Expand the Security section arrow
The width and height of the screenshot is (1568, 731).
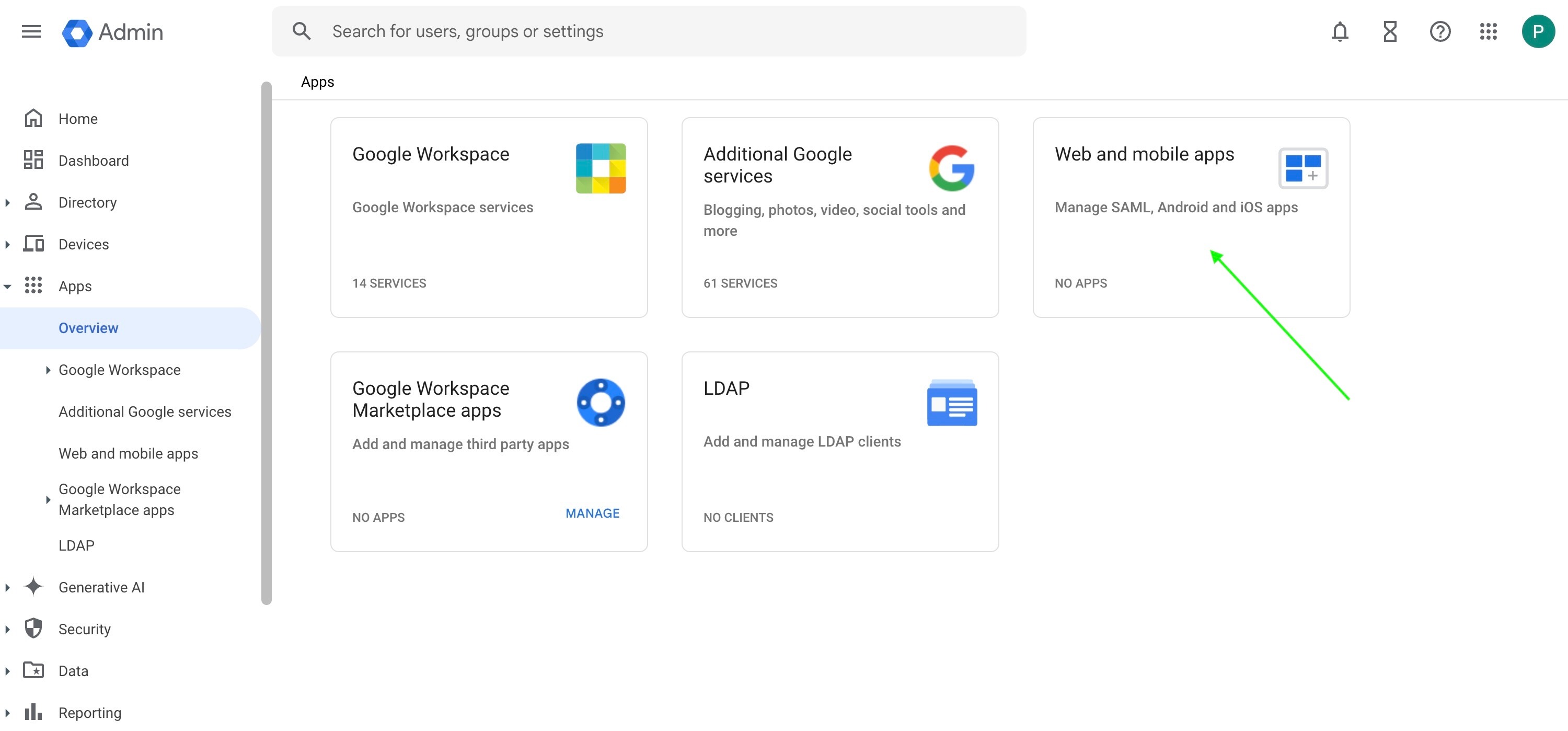coord(7,629)
